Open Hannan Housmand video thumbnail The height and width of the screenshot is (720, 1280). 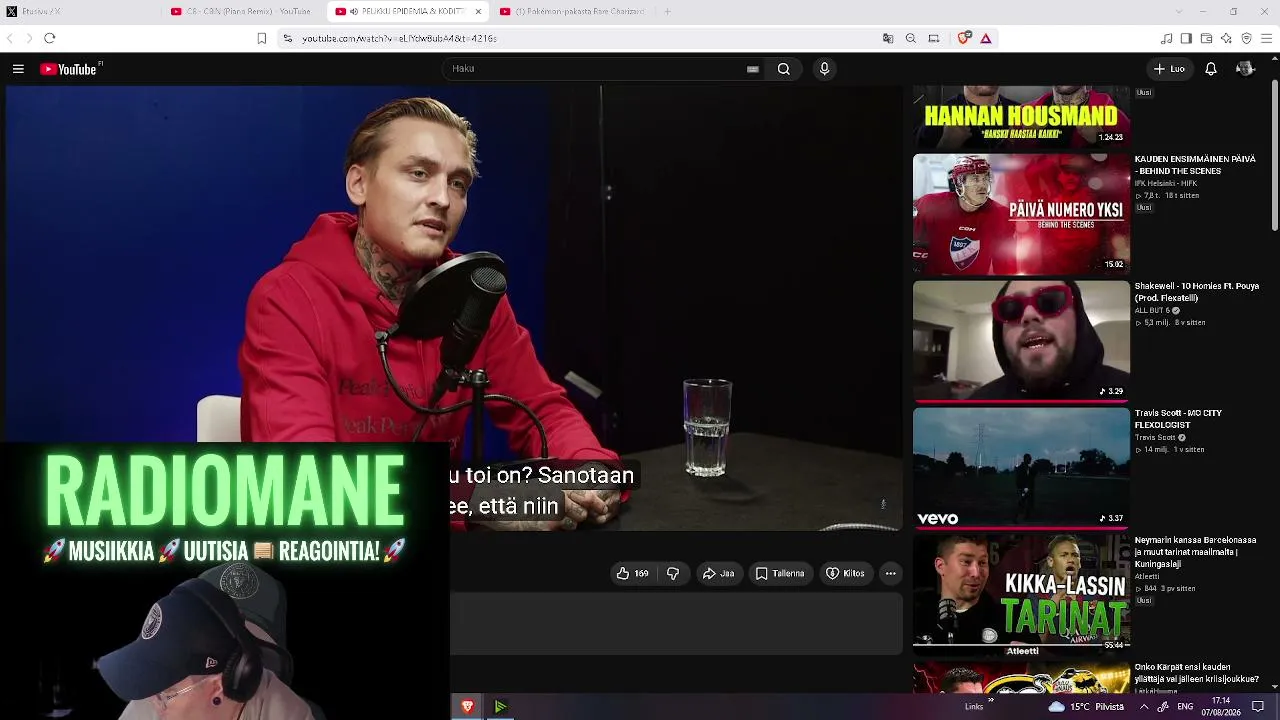point(1021,117)
